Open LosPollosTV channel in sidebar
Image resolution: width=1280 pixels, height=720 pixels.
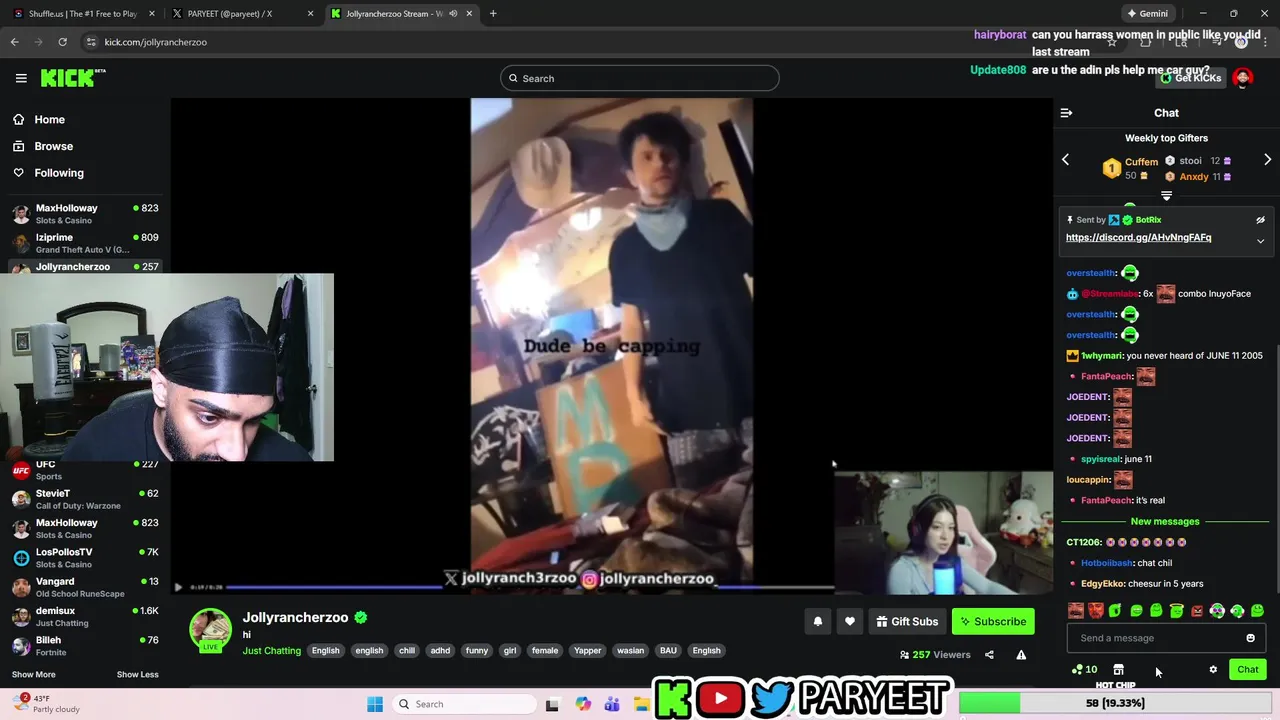click(85, 558)
